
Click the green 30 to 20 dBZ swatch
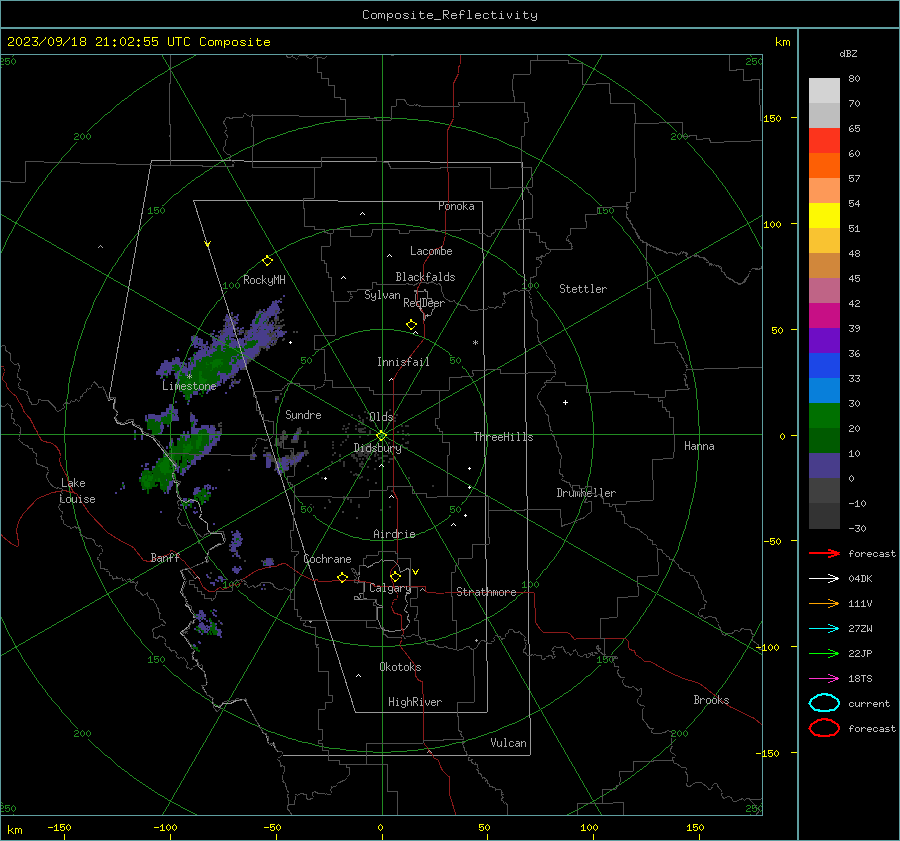(x=824, y=415)
